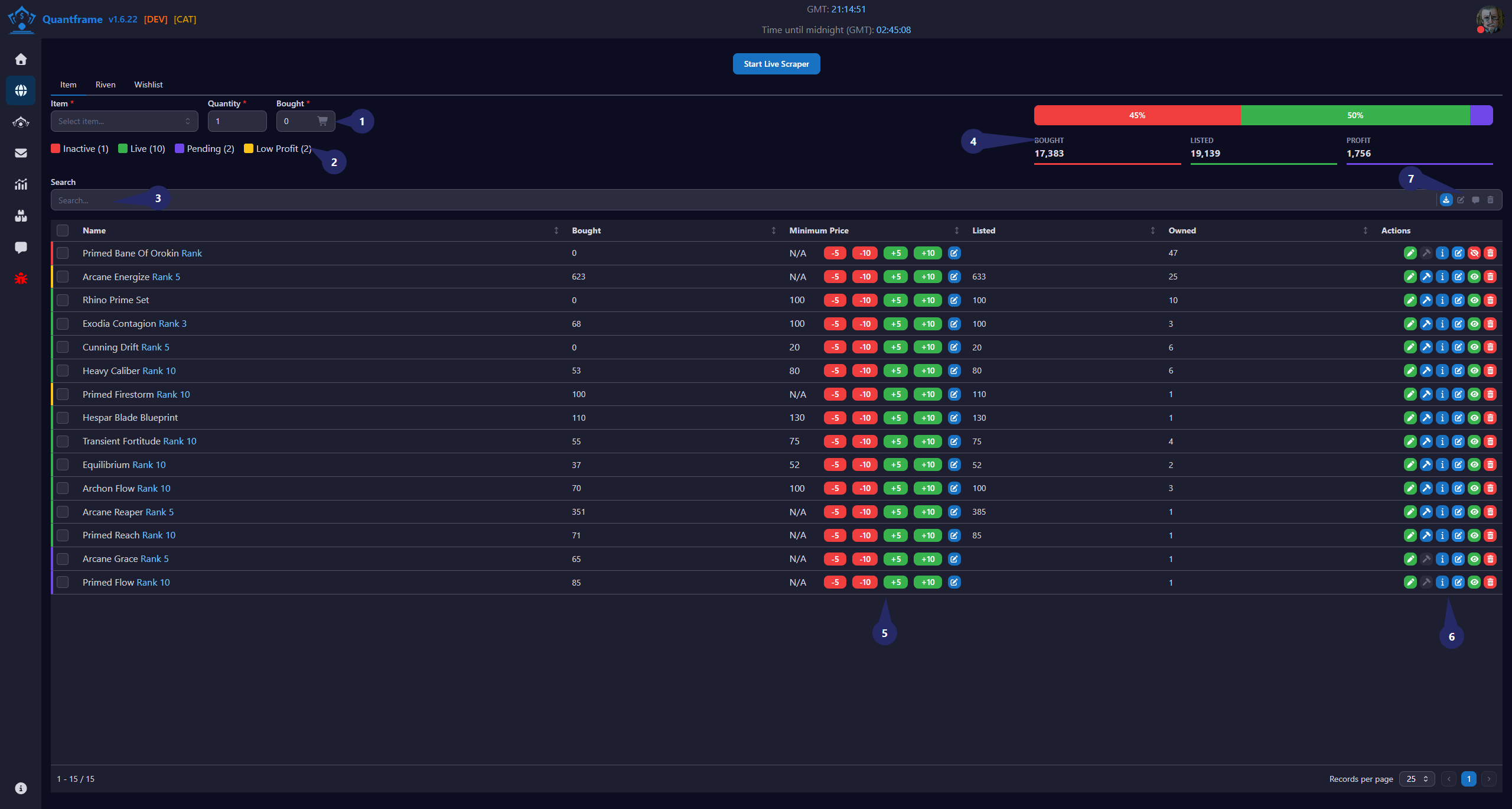Switch to the Item tab
This screenshot has height=809, width=1512.
click(x=69, y=85)
